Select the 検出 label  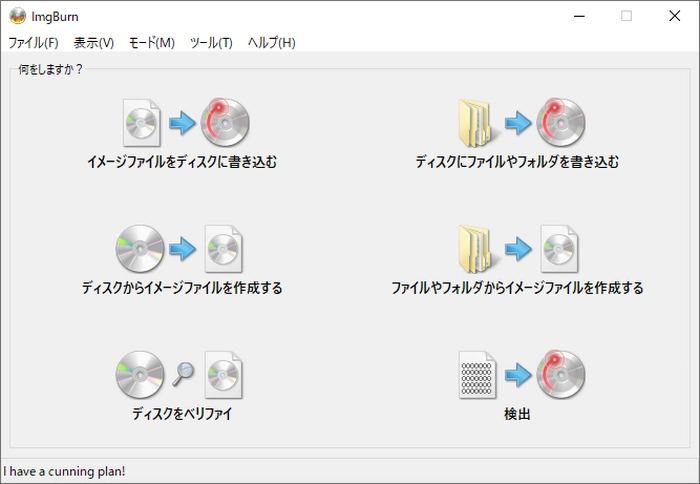(x=517, y=414)
